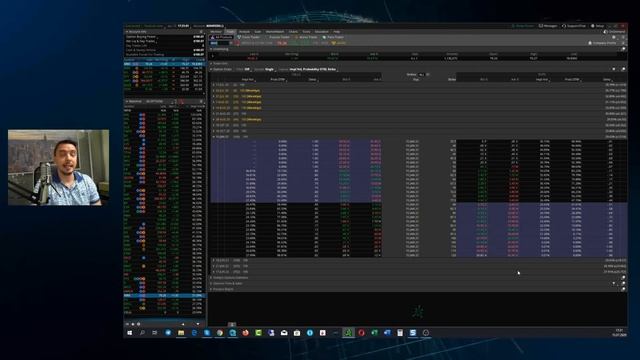Open the Tools tab
The width and height of the screenshot is (640, 360).
tap(306, 31)
